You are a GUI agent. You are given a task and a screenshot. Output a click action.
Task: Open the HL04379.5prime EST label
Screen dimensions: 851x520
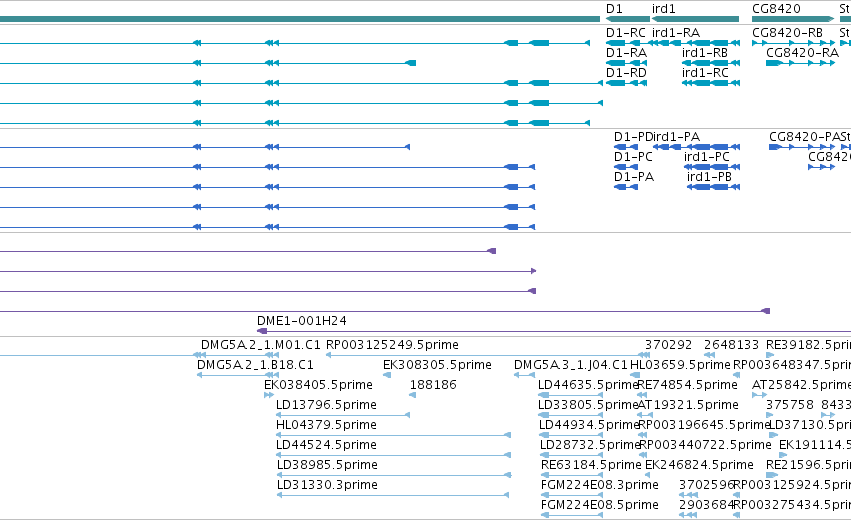coord(326,425)
